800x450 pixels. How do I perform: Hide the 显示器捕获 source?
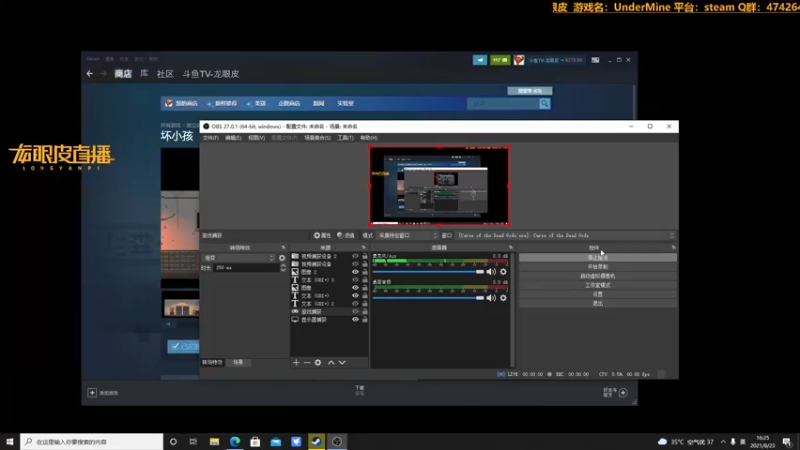pos(355,320)
